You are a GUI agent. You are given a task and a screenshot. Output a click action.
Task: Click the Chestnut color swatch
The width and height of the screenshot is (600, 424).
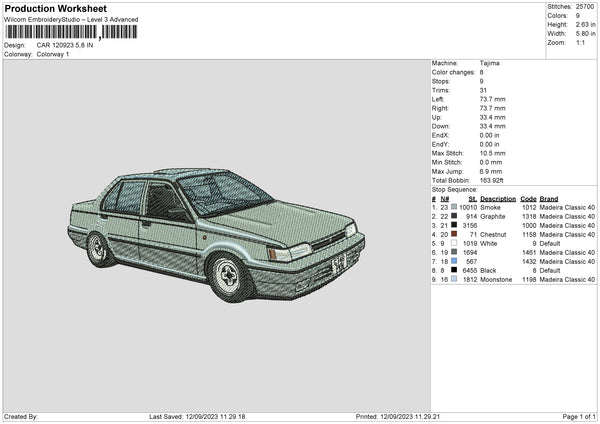click(x=455, y=234)
